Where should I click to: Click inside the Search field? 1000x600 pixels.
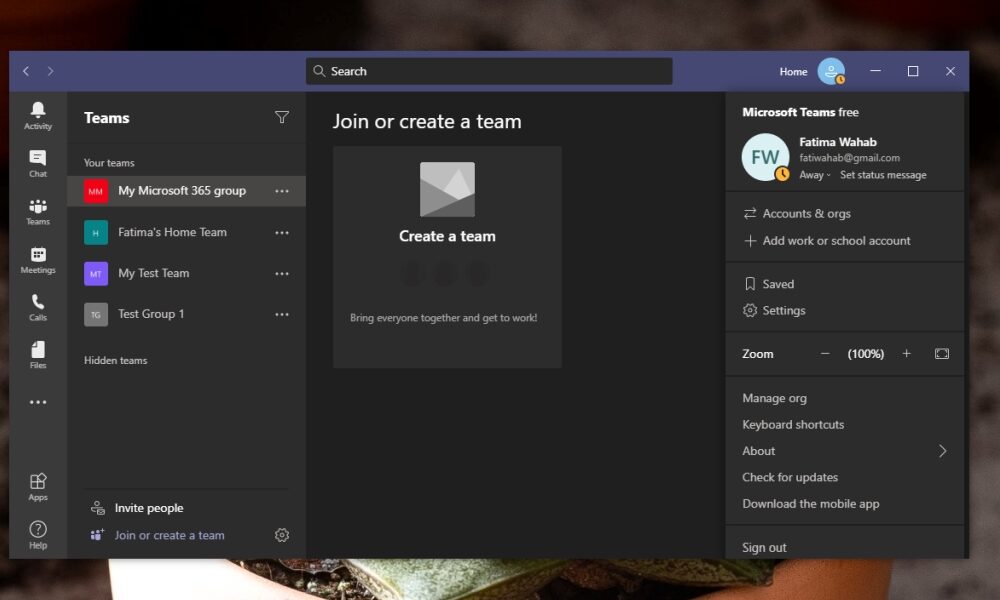[x=490, y=71]
